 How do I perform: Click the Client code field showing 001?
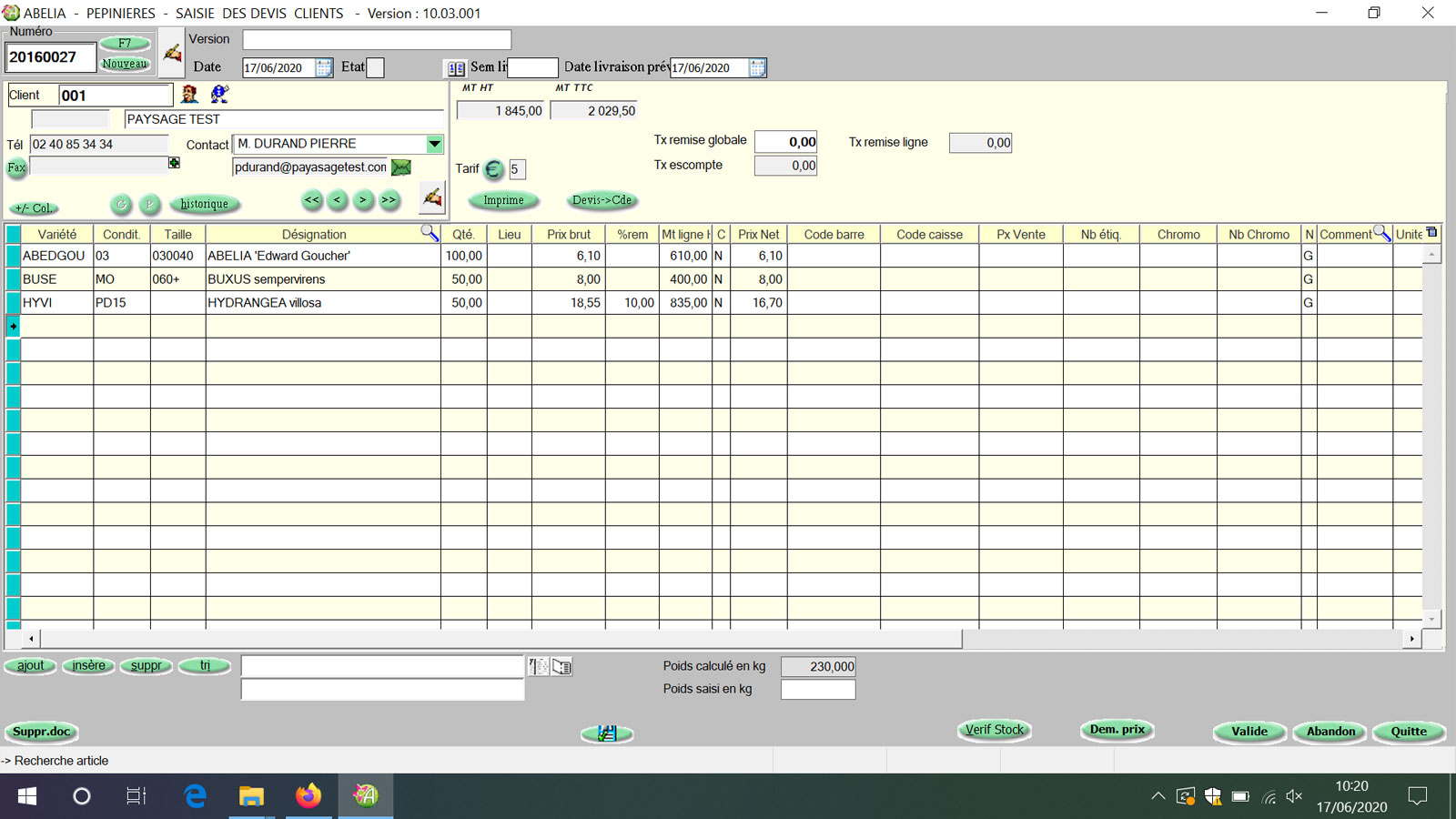click(x=116, y=95)
